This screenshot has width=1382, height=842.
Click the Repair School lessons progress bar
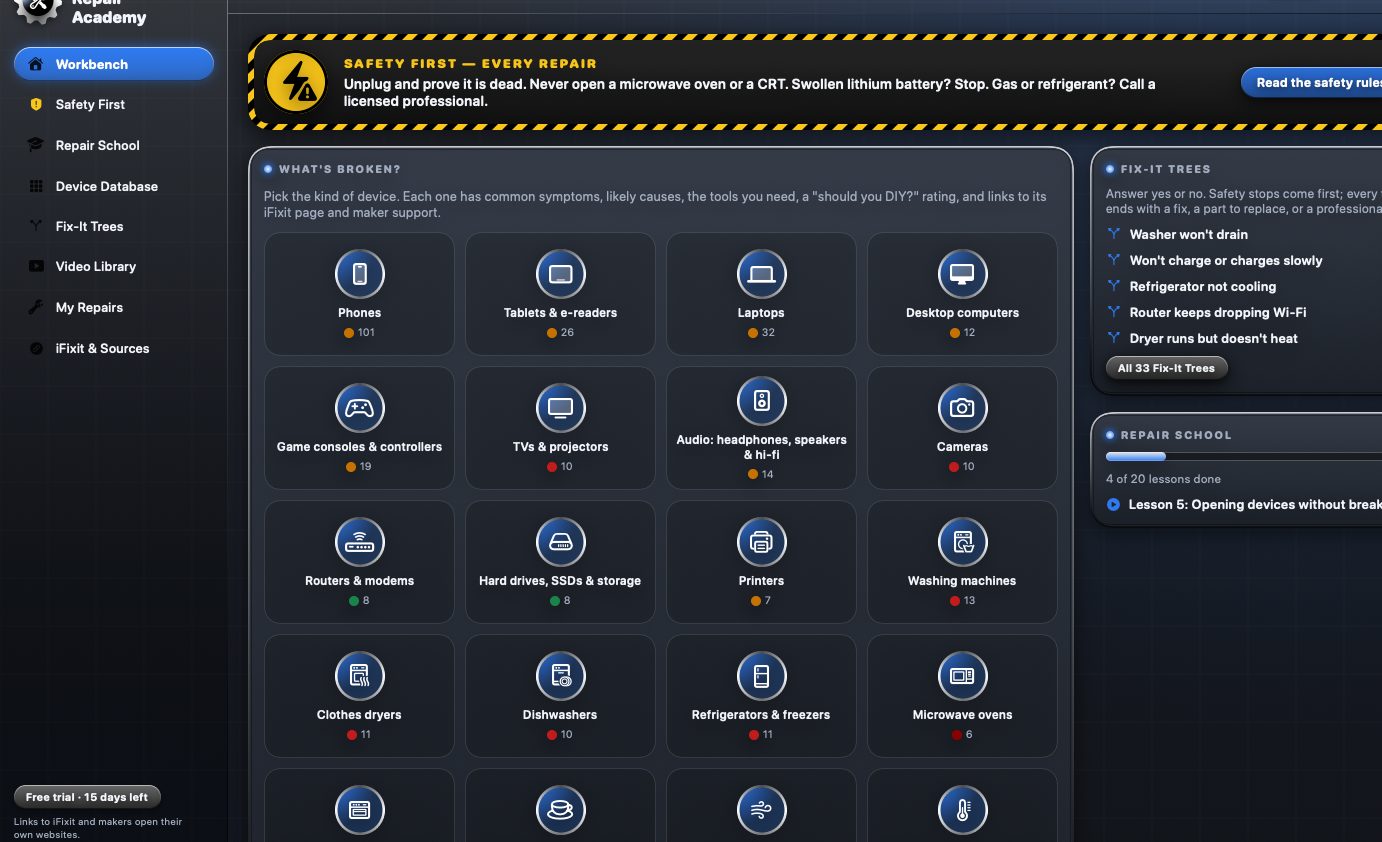tap(1244, 457)
